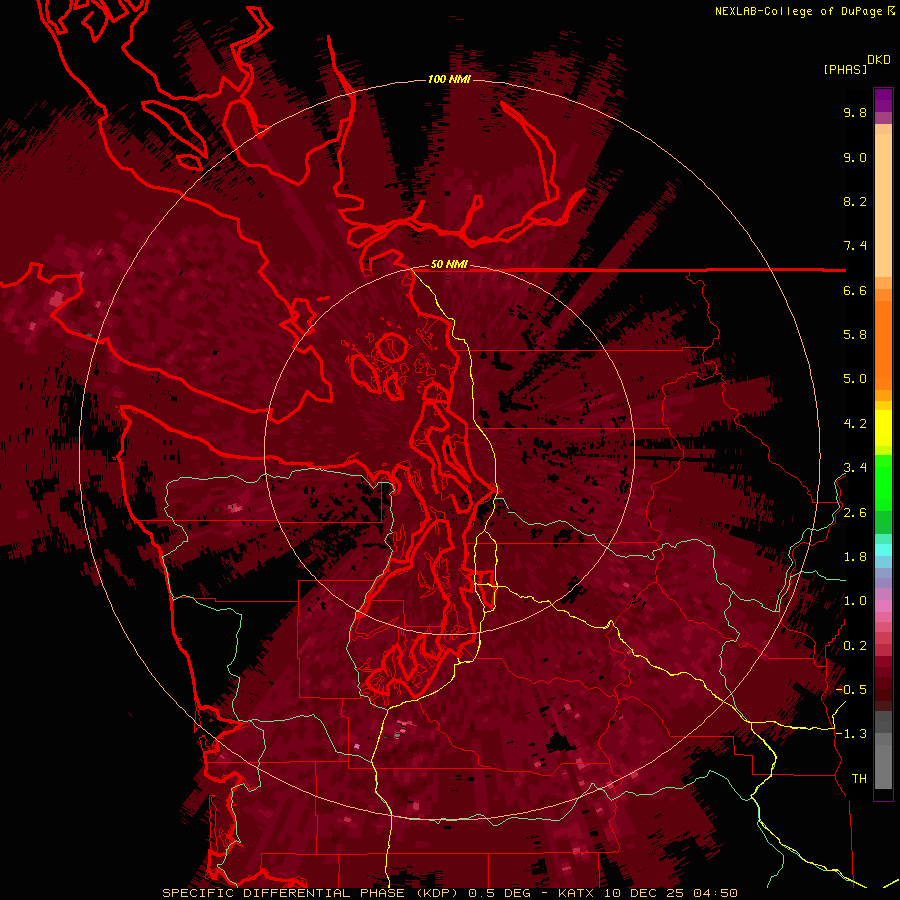Click the cyan segment of the color bar

tap(883, 549)
